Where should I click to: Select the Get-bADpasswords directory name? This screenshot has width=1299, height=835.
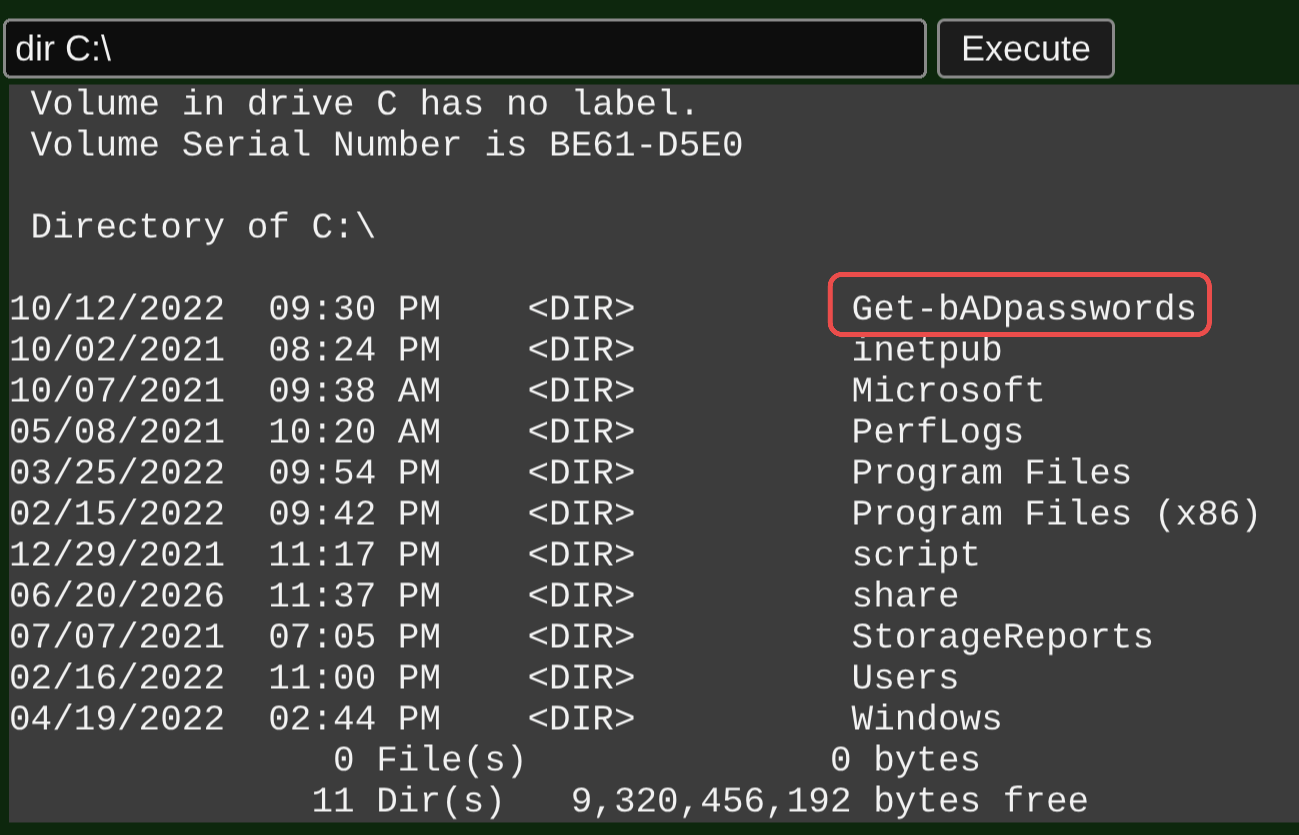click(x=1023, y=308)
